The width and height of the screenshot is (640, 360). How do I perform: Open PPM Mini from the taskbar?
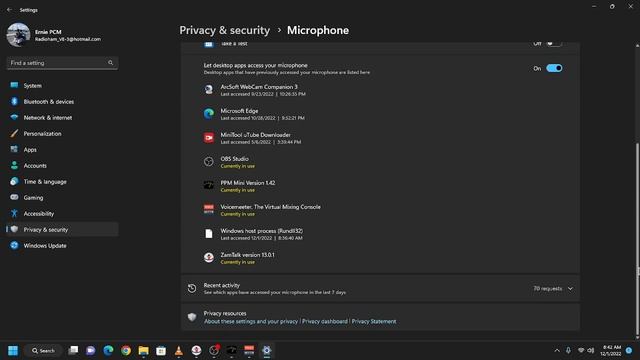point(231,350)
